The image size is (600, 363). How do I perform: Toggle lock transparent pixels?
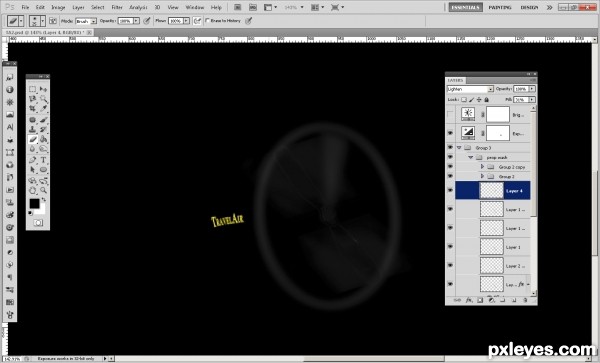pos(464,99)
